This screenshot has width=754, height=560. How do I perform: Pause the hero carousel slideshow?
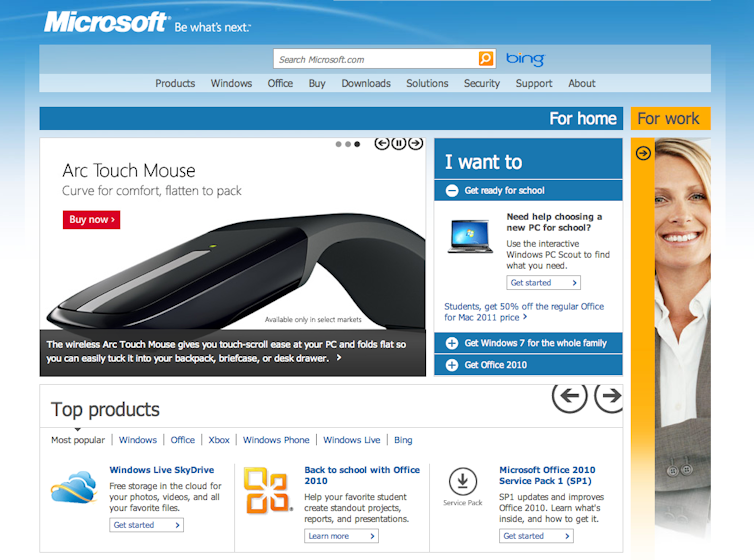point(399,143)
